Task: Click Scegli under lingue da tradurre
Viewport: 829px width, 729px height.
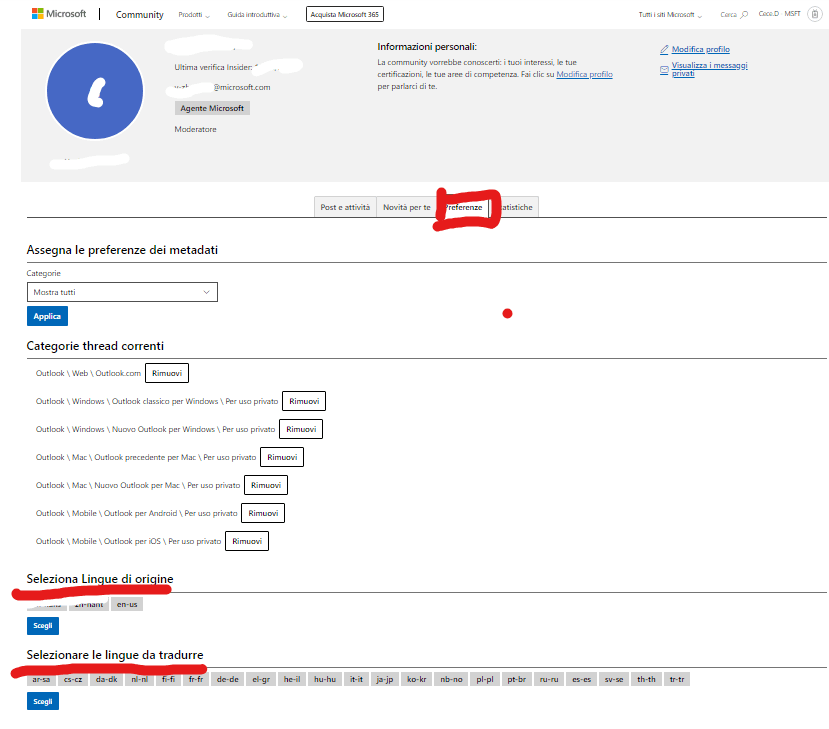Action: (43, 702)
